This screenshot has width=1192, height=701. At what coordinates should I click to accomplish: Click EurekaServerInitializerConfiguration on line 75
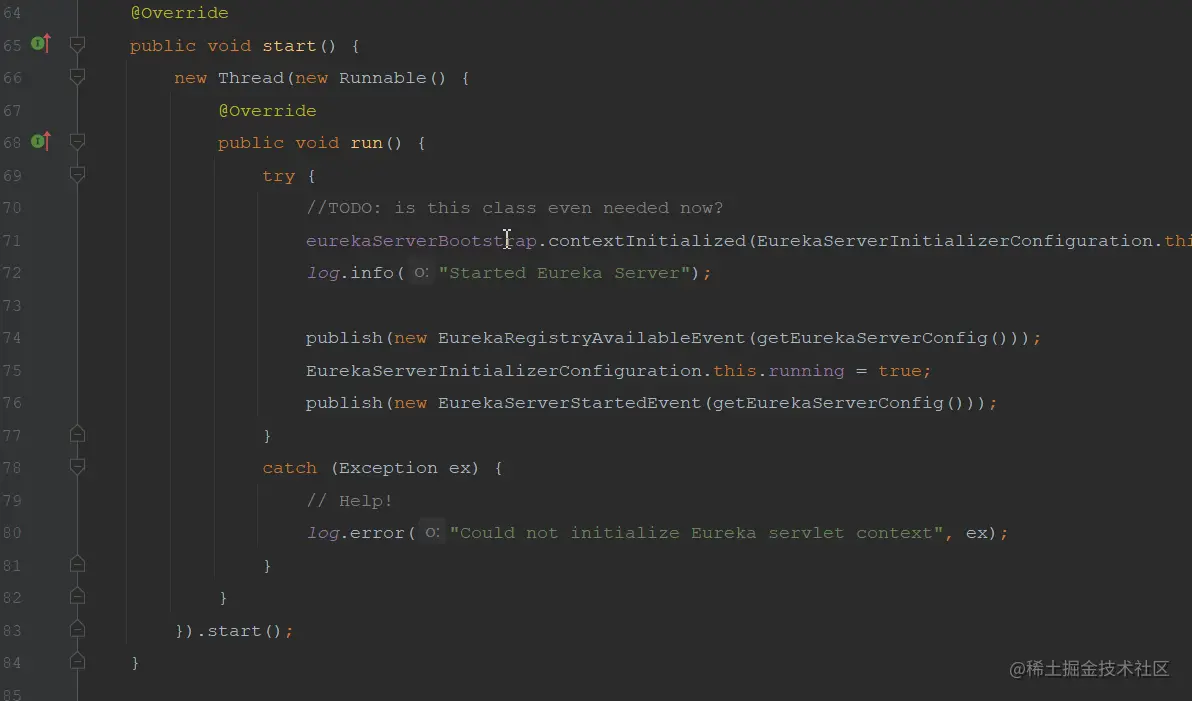(504, 370)
